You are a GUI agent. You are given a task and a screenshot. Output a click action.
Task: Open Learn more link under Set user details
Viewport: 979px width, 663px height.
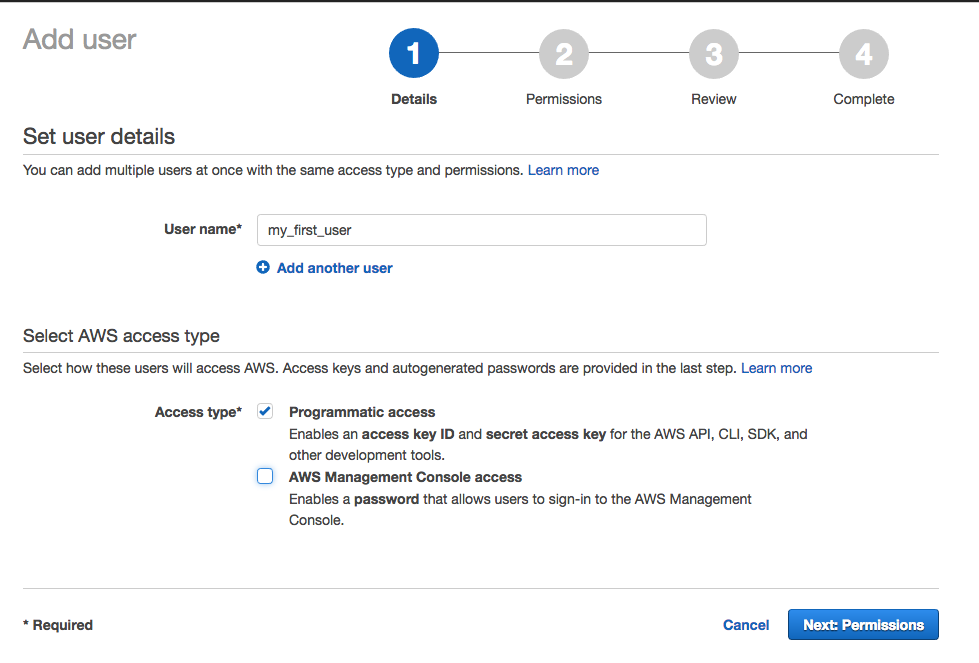(x=563, y=170)
